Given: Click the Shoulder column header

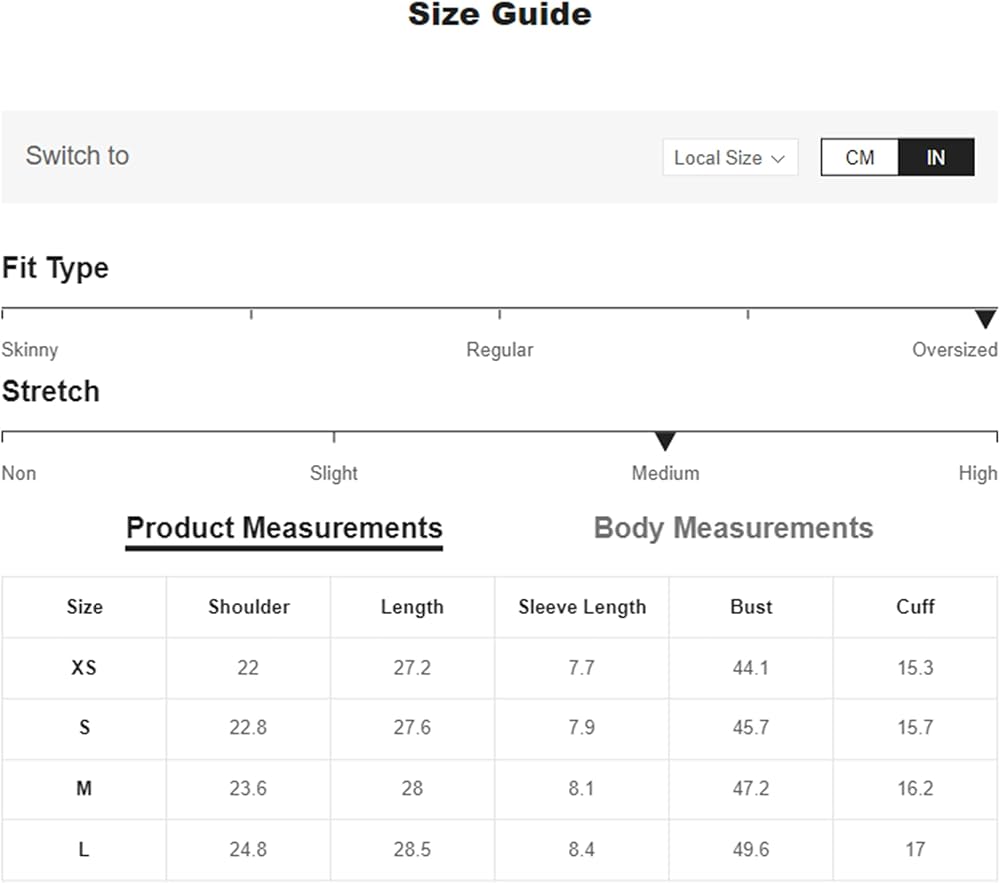Looking at the screenshot, I should (x=248, y=607).
